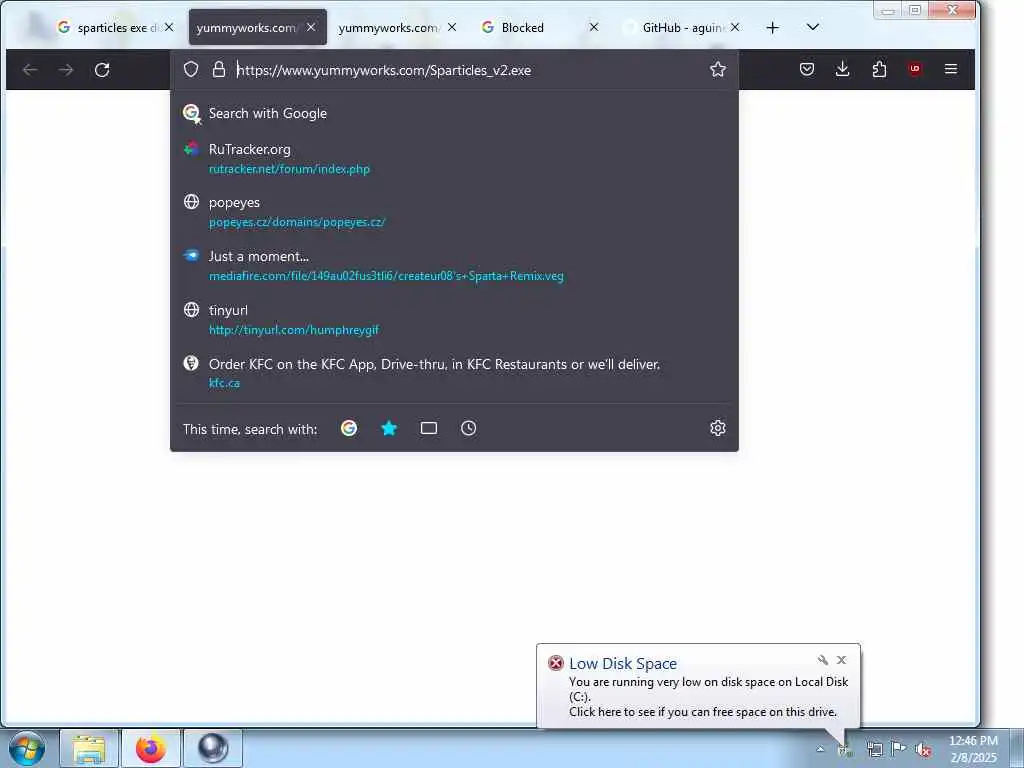The image size is (1024, 768).
Task: Open Firefox application hamburger menu
Action: pos(951,69)
